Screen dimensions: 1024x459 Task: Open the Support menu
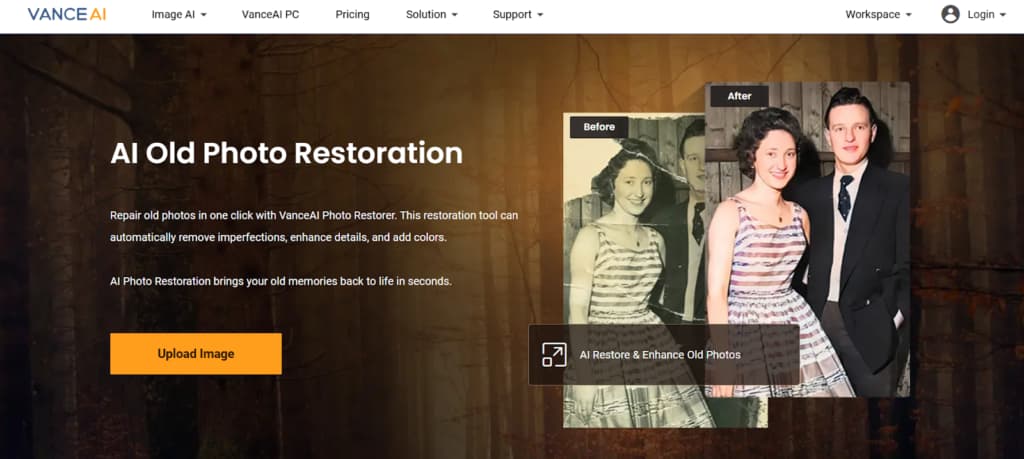[518, 14]
